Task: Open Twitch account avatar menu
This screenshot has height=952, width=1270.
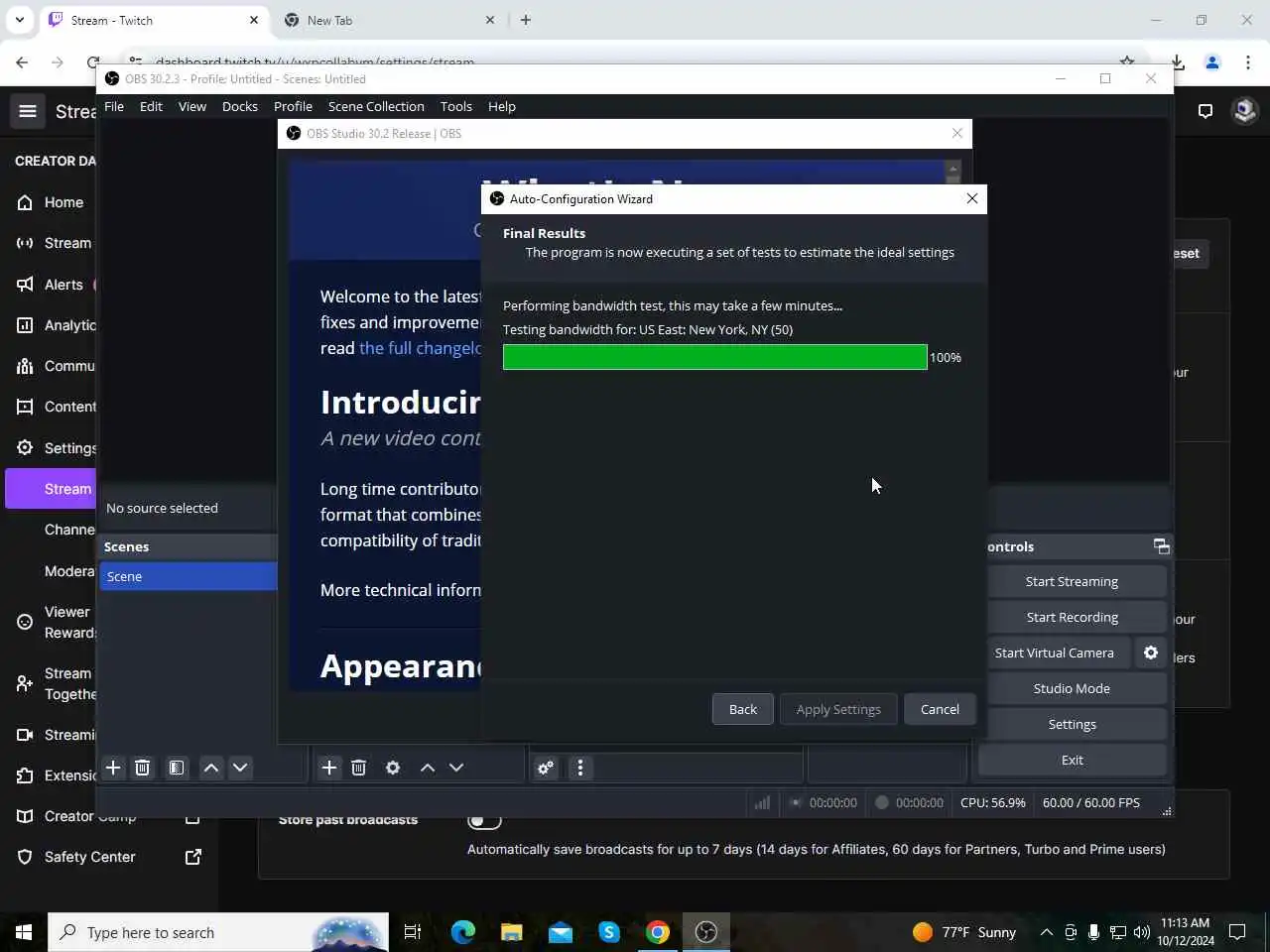Action: [1244, 111]
